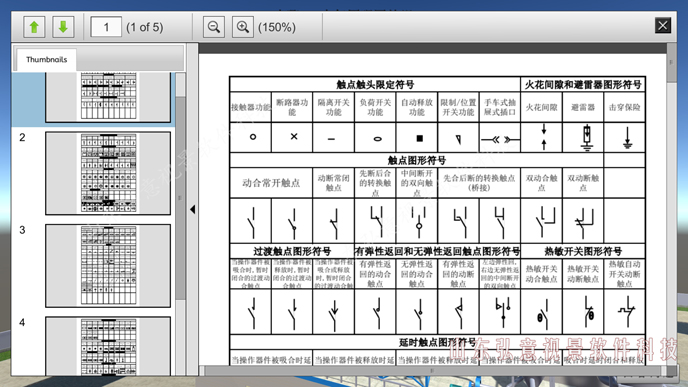Click the contactor circle symbol
This screenshot has height=387, width=688.
click(x=253, y=137)
